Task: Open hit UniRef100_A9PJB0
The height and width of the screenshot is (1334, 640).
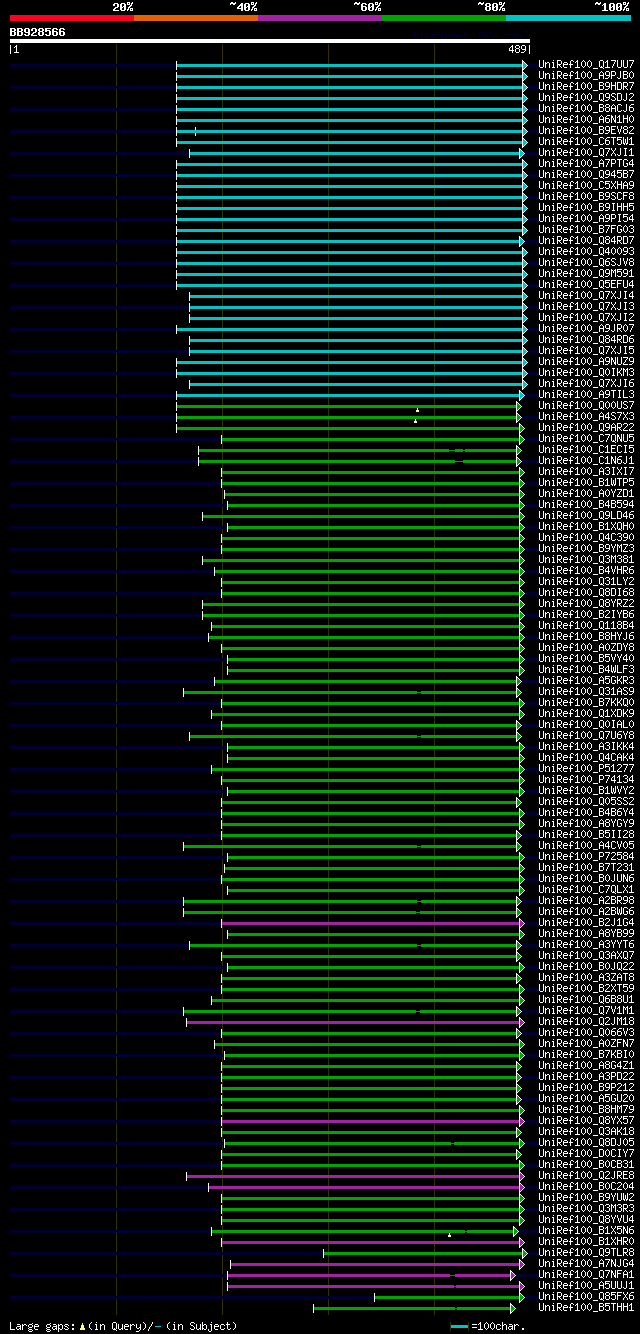Action: [x=586, y=75]
